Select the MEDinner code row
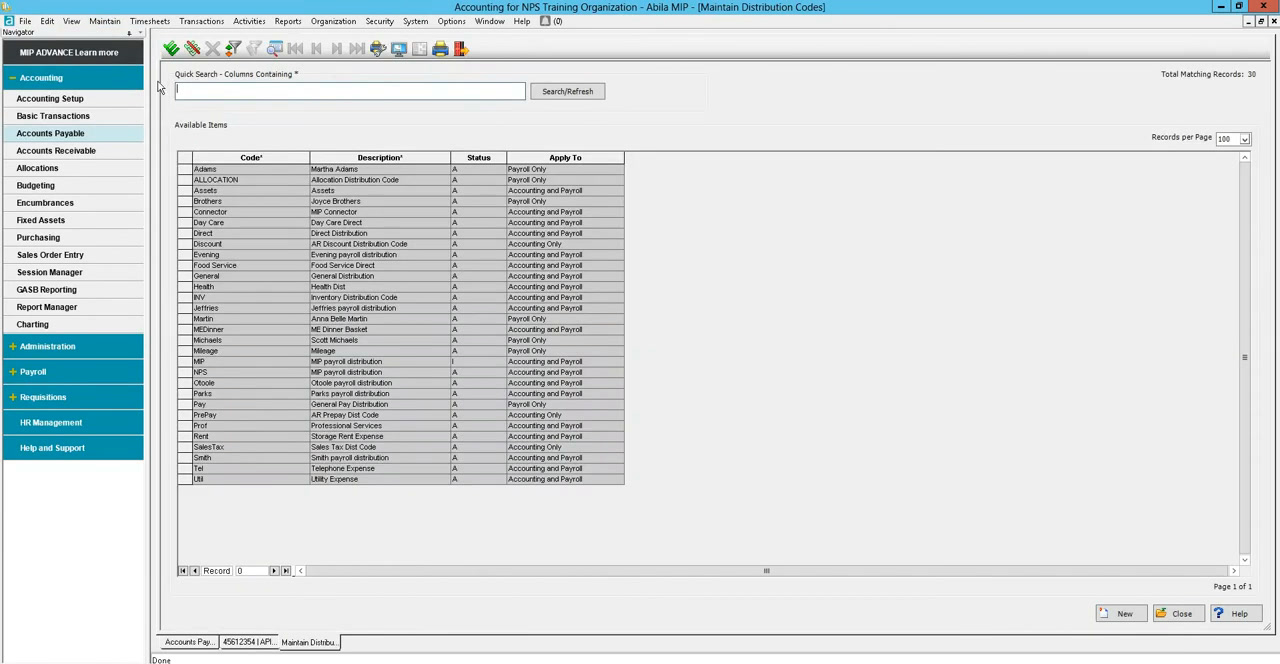The width and height of the screenshot is (1280, 664). click(251, 329)
